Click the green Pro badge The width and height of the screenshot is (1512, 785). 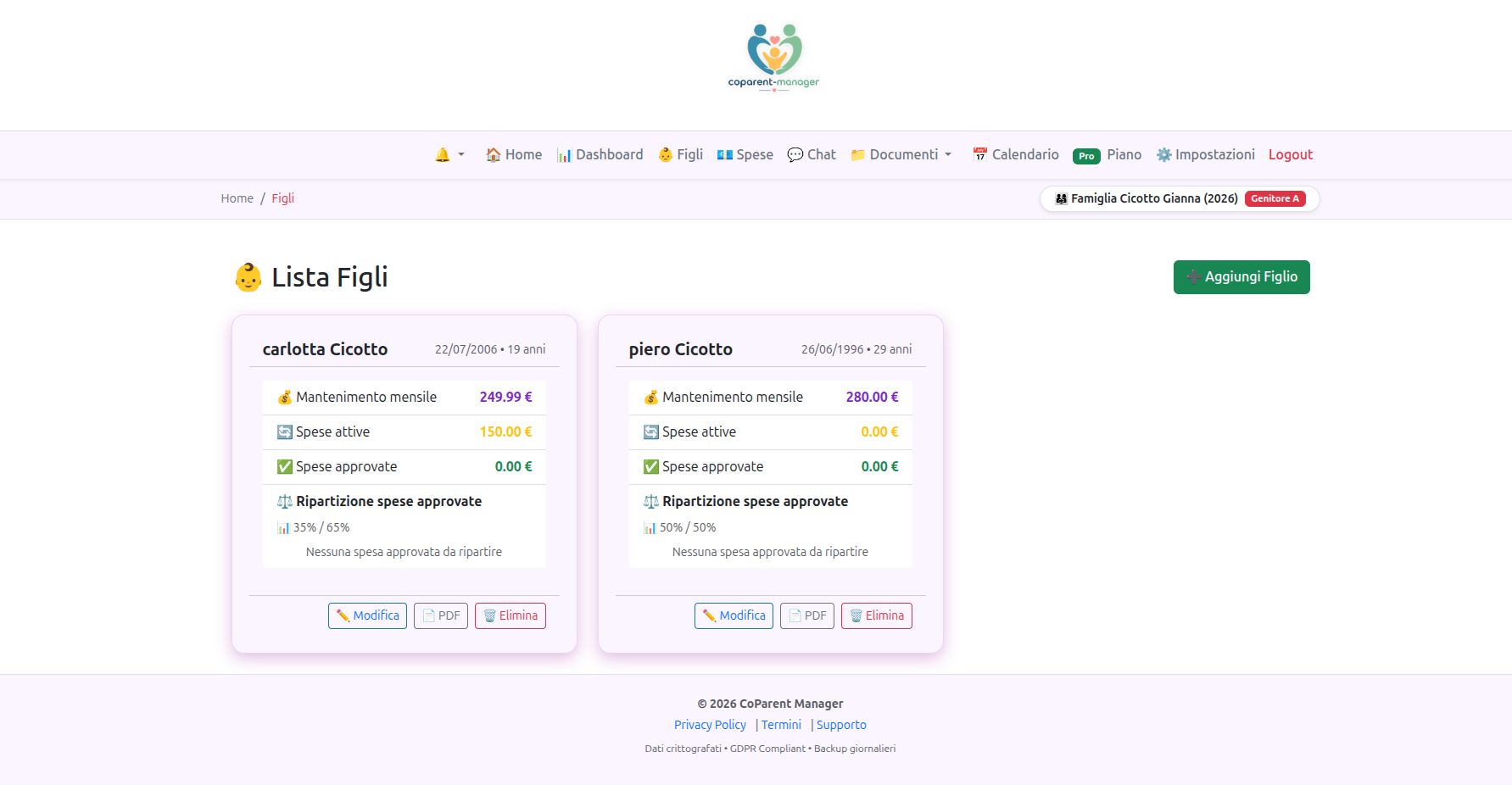click(1086, 156)
